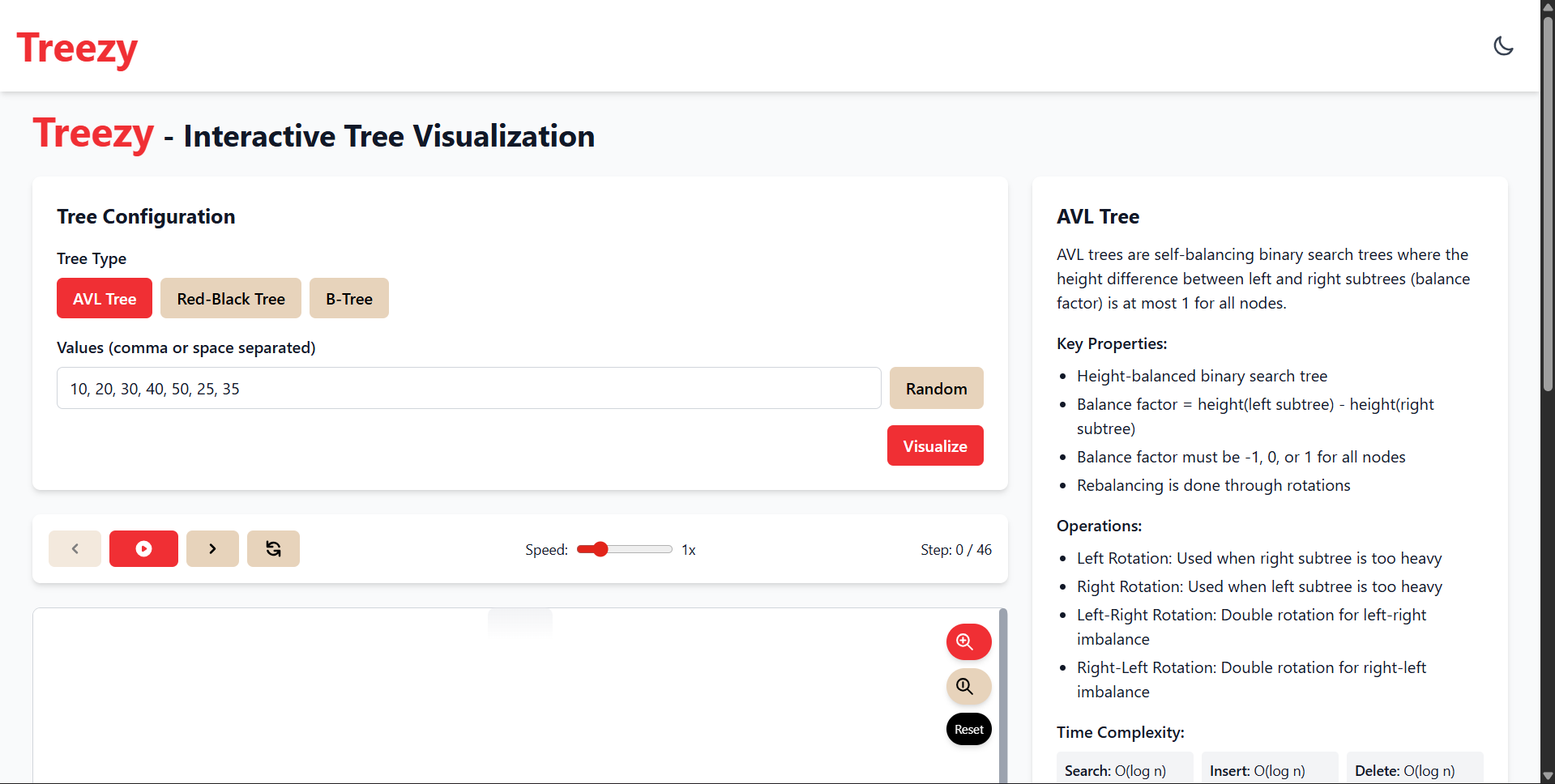Start the animation with the red play button

click(x=143, y=549)
